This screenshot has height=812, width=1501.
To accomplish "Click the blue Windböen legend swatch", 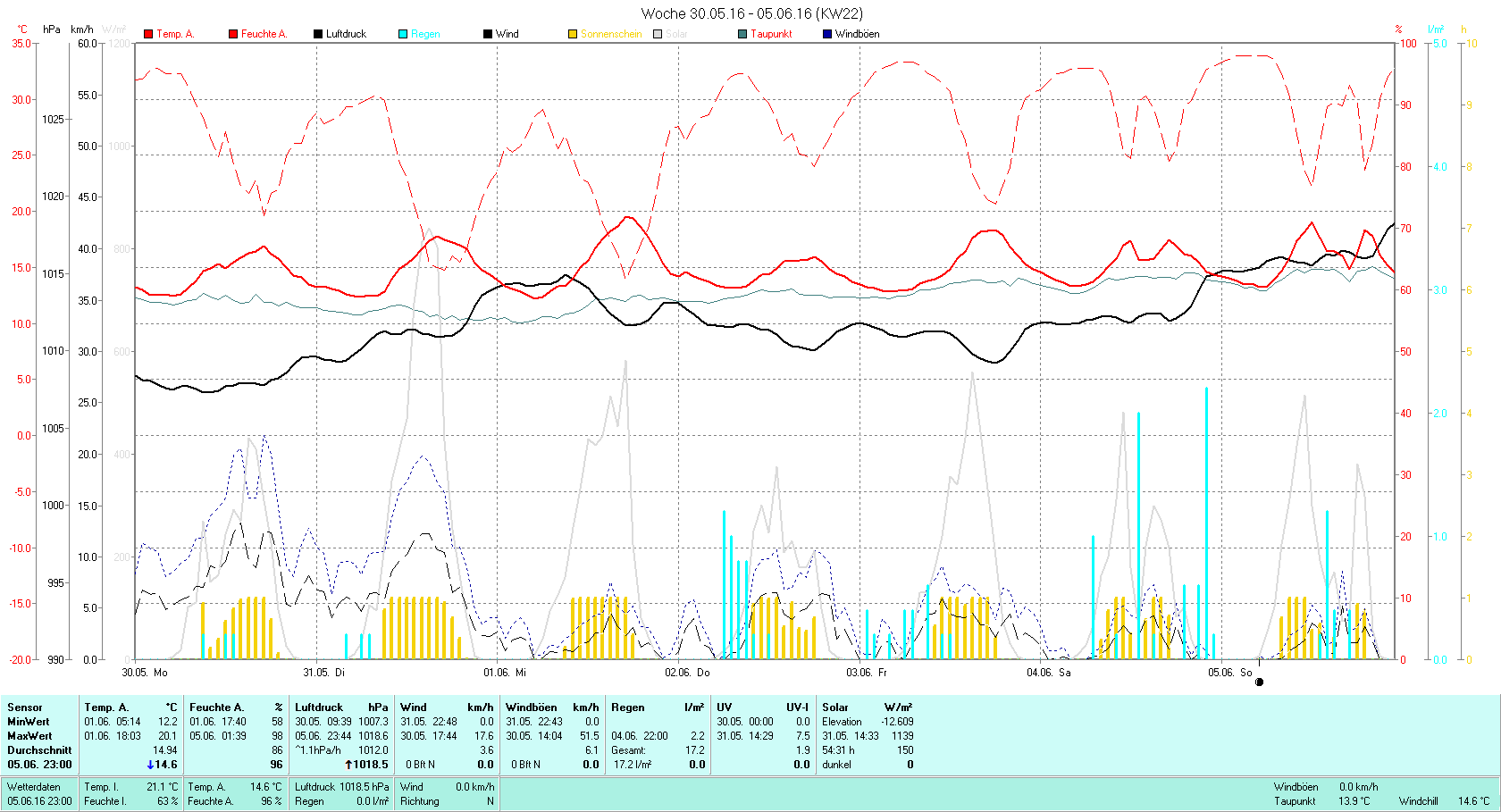I will tap(827, 34).
